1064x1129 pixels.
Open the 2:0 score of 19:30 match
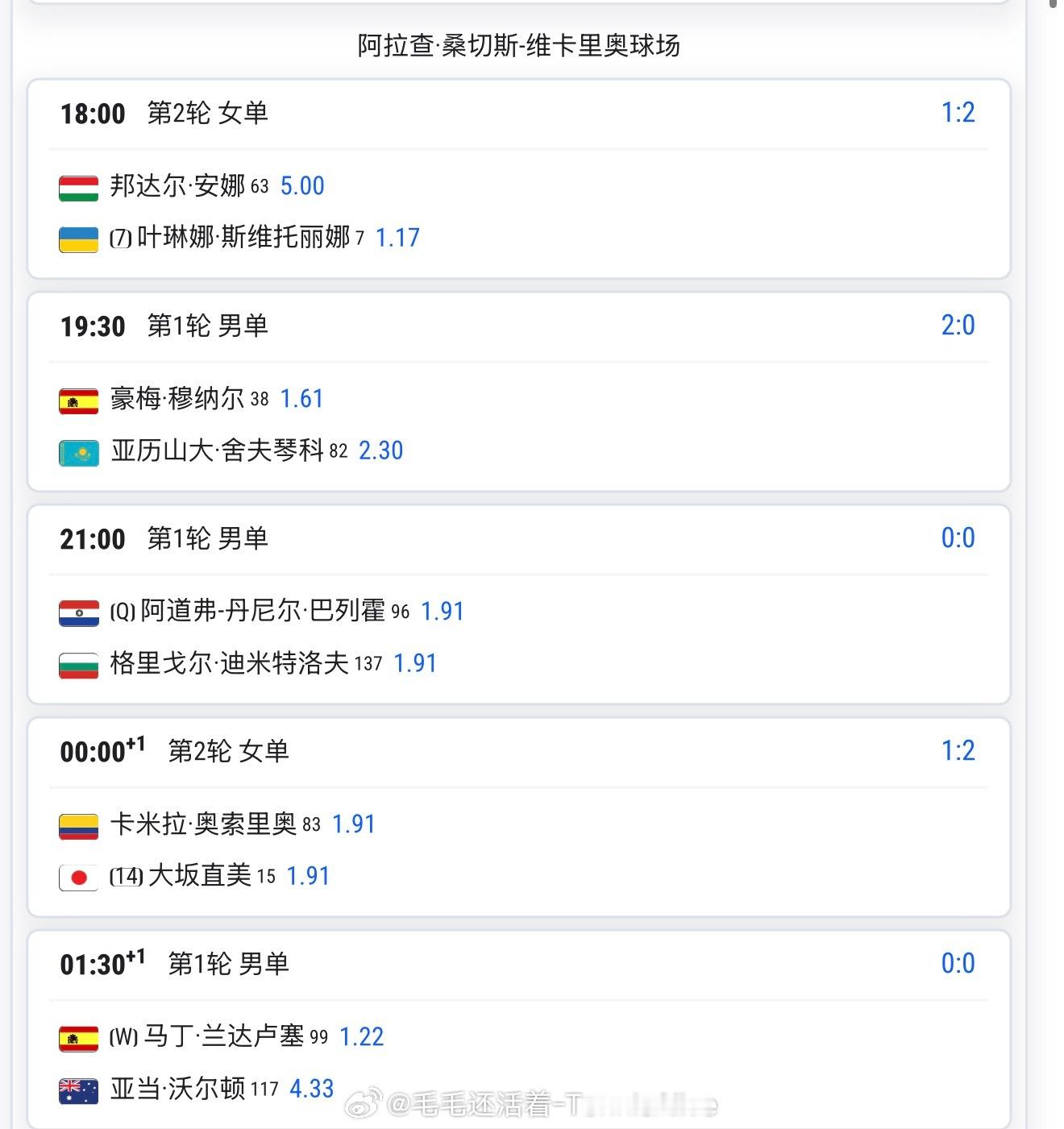click(958, 326)
